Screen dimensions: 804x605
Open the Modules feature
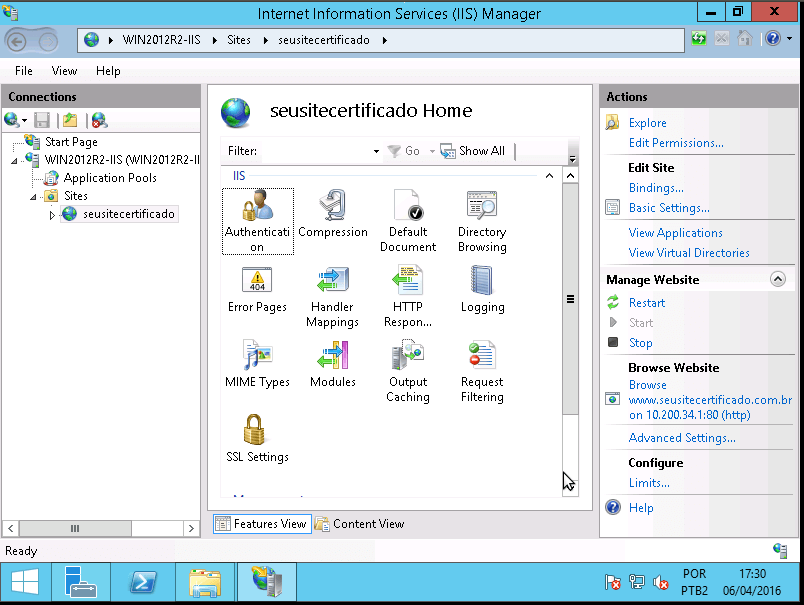pyautogui.click(x=333, y=364)
